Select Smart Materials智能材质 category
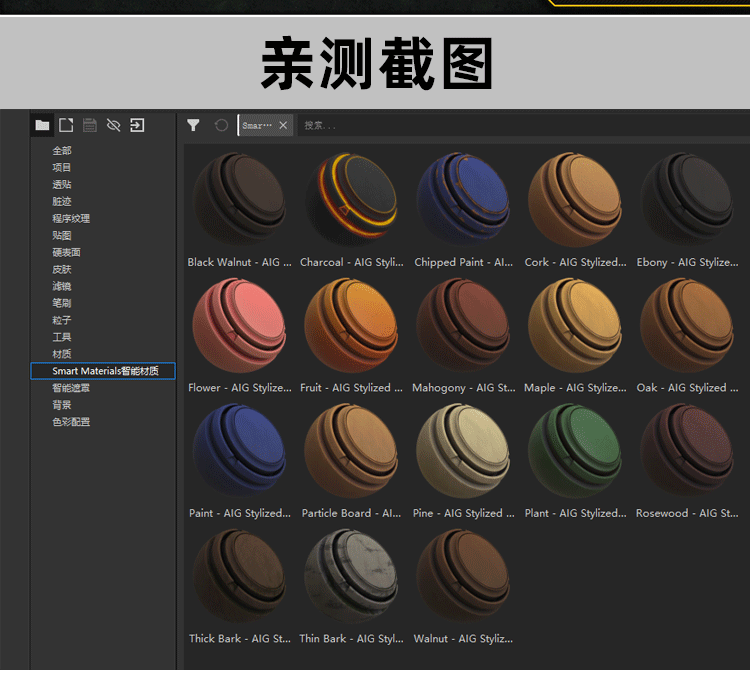Screen dimensions: 750x694 pos(102,371)
